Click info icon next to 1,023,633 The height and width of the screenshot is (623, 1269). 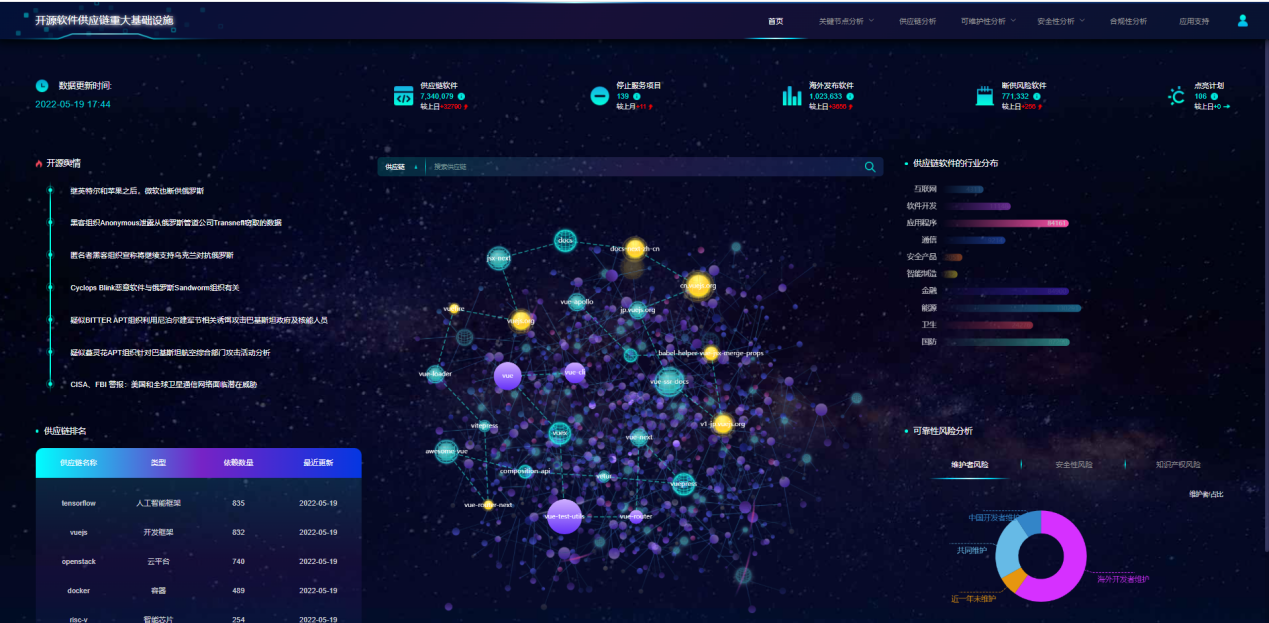coord(851,96)
